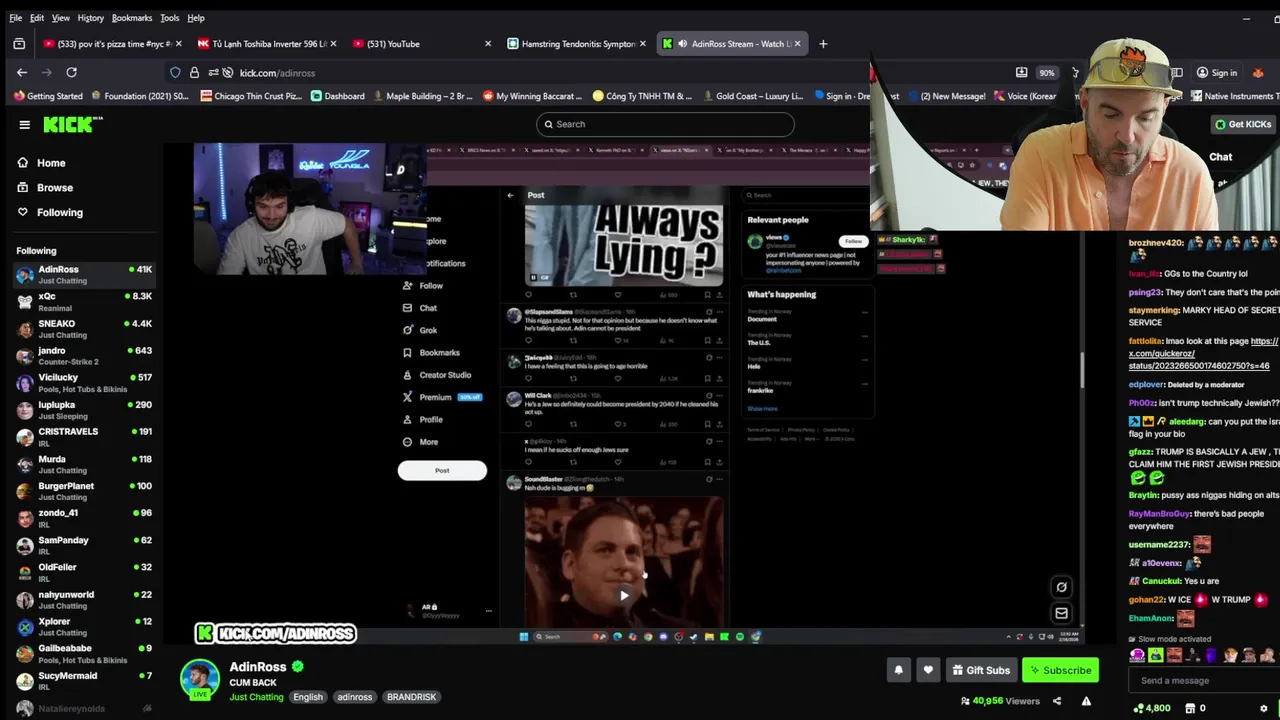This screenshot has height=720, width=1280.
Task: Click the Get KICKs button
Action: pos(1243,124)
